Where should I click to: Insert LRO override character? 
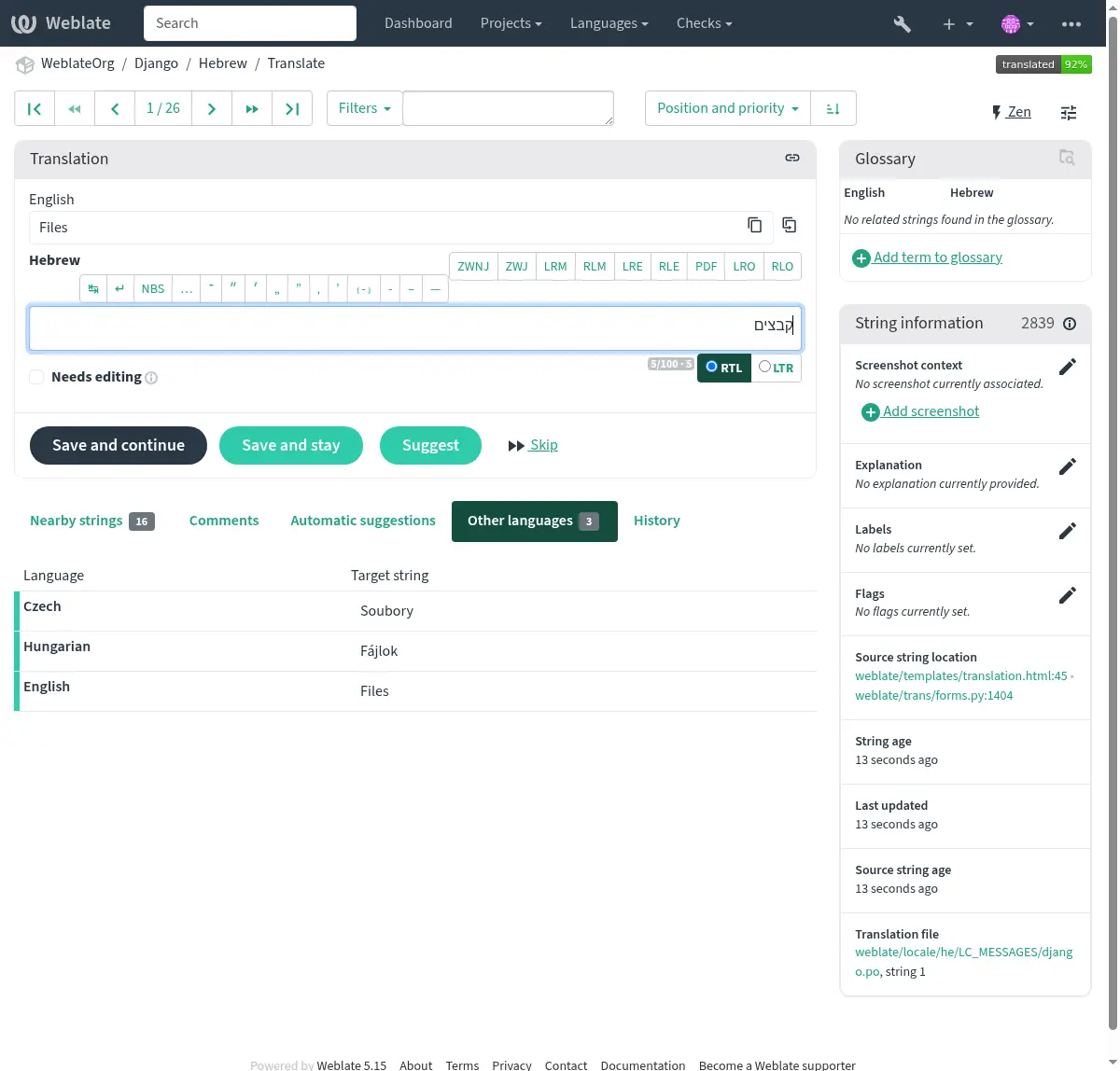[x=744, y=266]
